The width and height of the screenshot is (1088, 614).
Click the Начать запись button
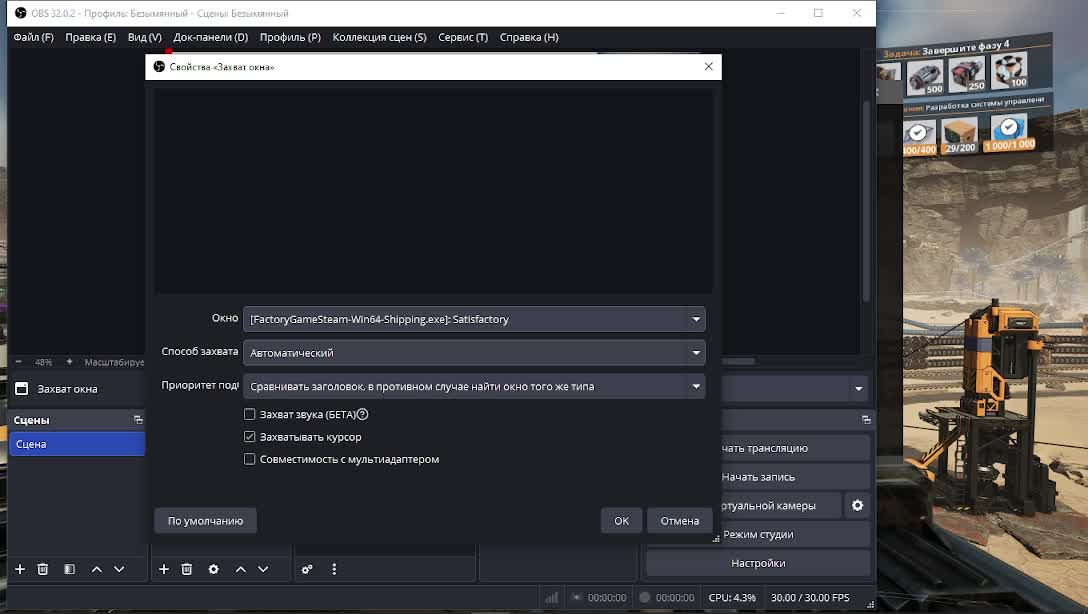tap(794, 477)
